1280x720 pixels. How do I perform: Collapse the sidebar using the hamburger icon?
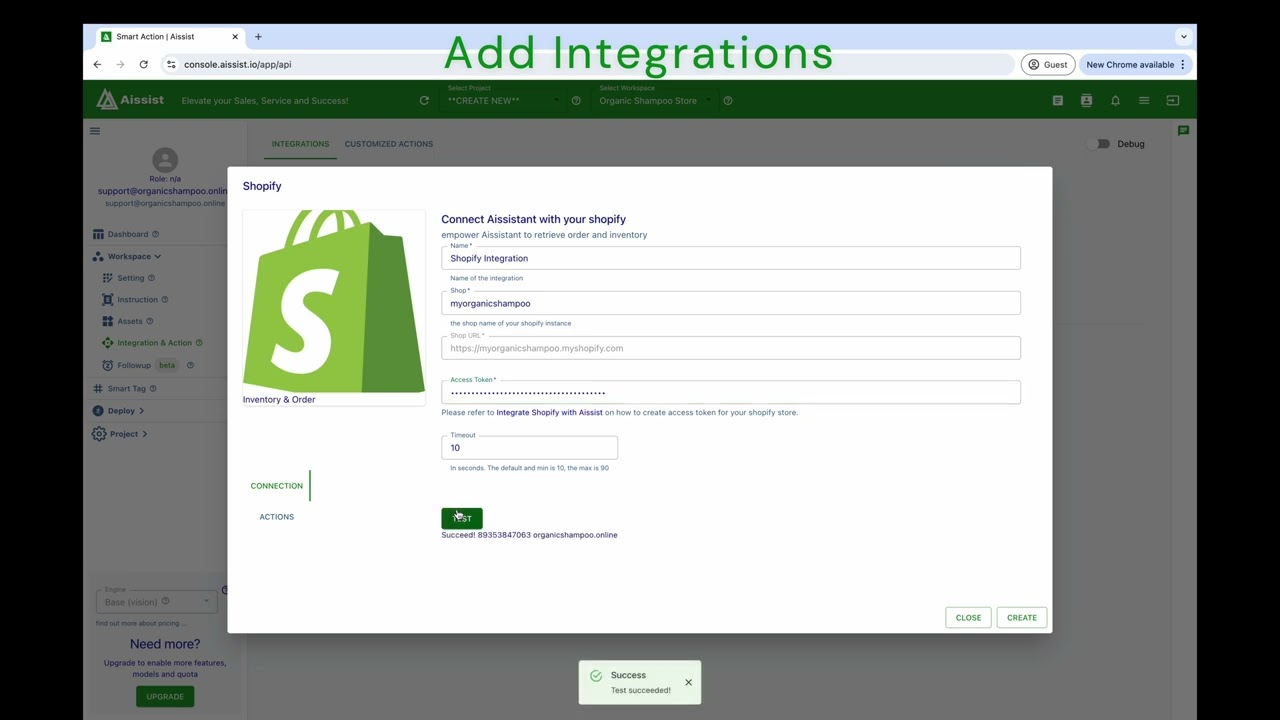coord(95,131)
